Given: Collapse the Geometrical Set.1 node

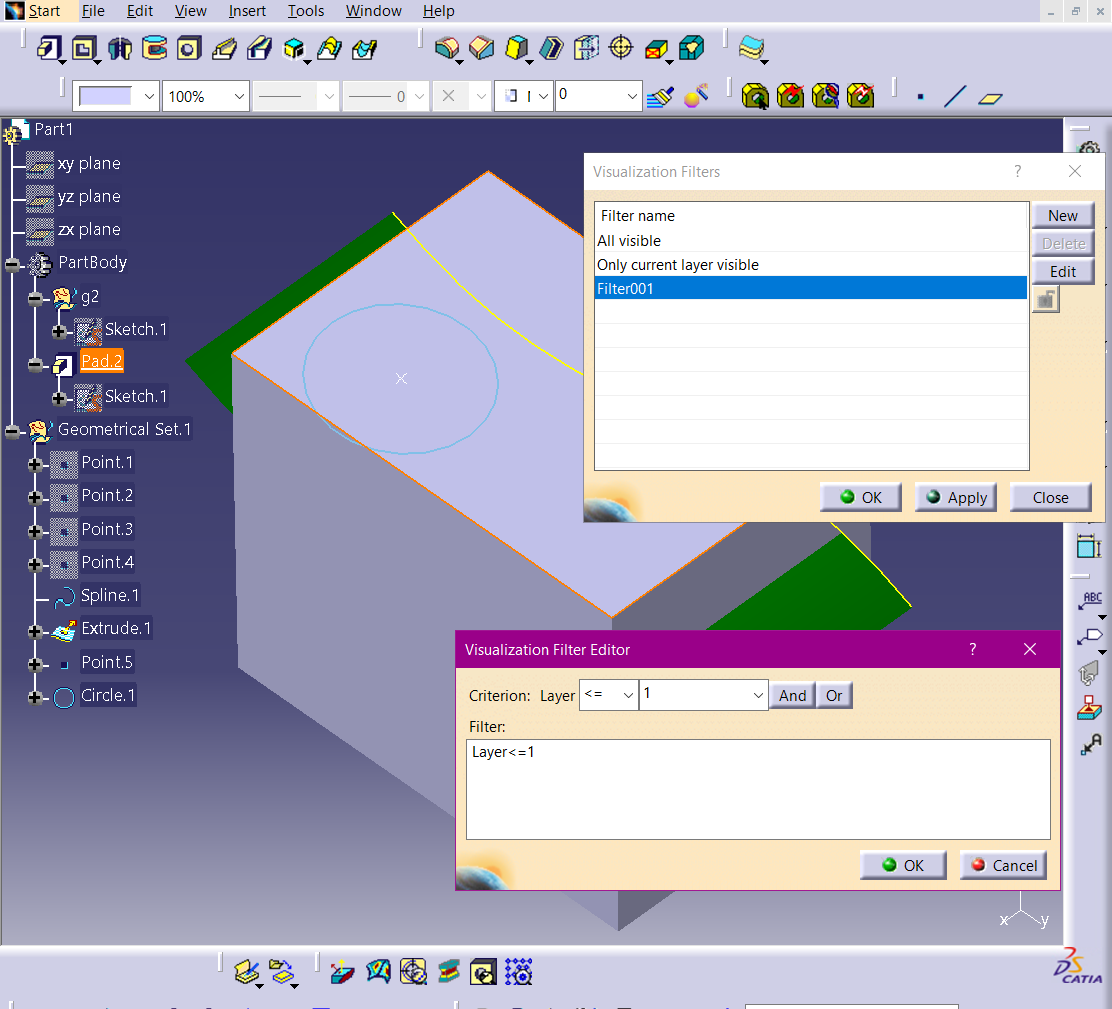Looking at the screenshot, I should click(x=13, y=431).
